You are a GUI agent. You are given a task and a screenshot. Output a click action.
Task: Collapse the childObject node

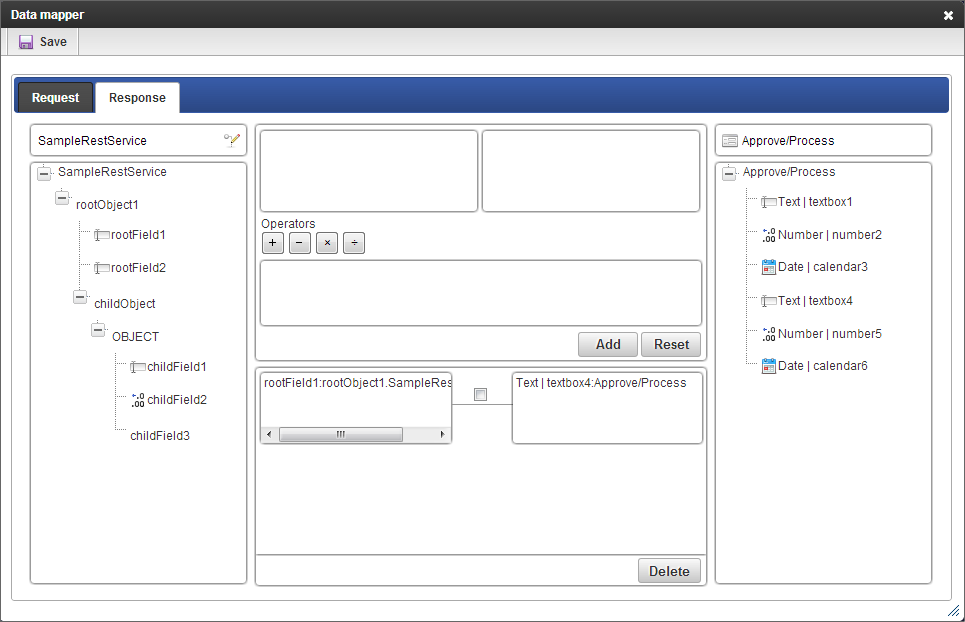[80, 297]
